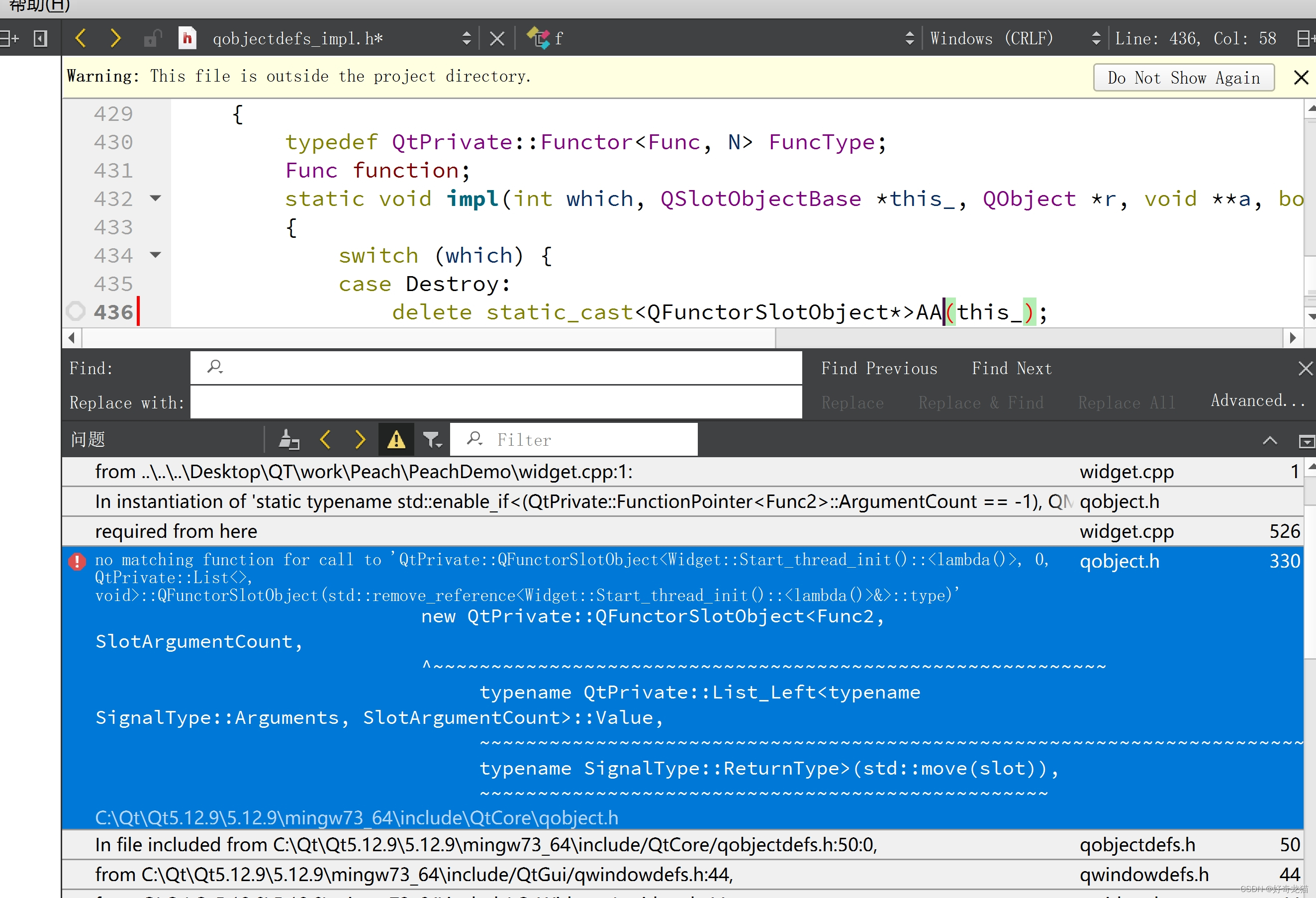Click the warning filter icon in problems panel

pyautogui.click(x=396, y=439)
